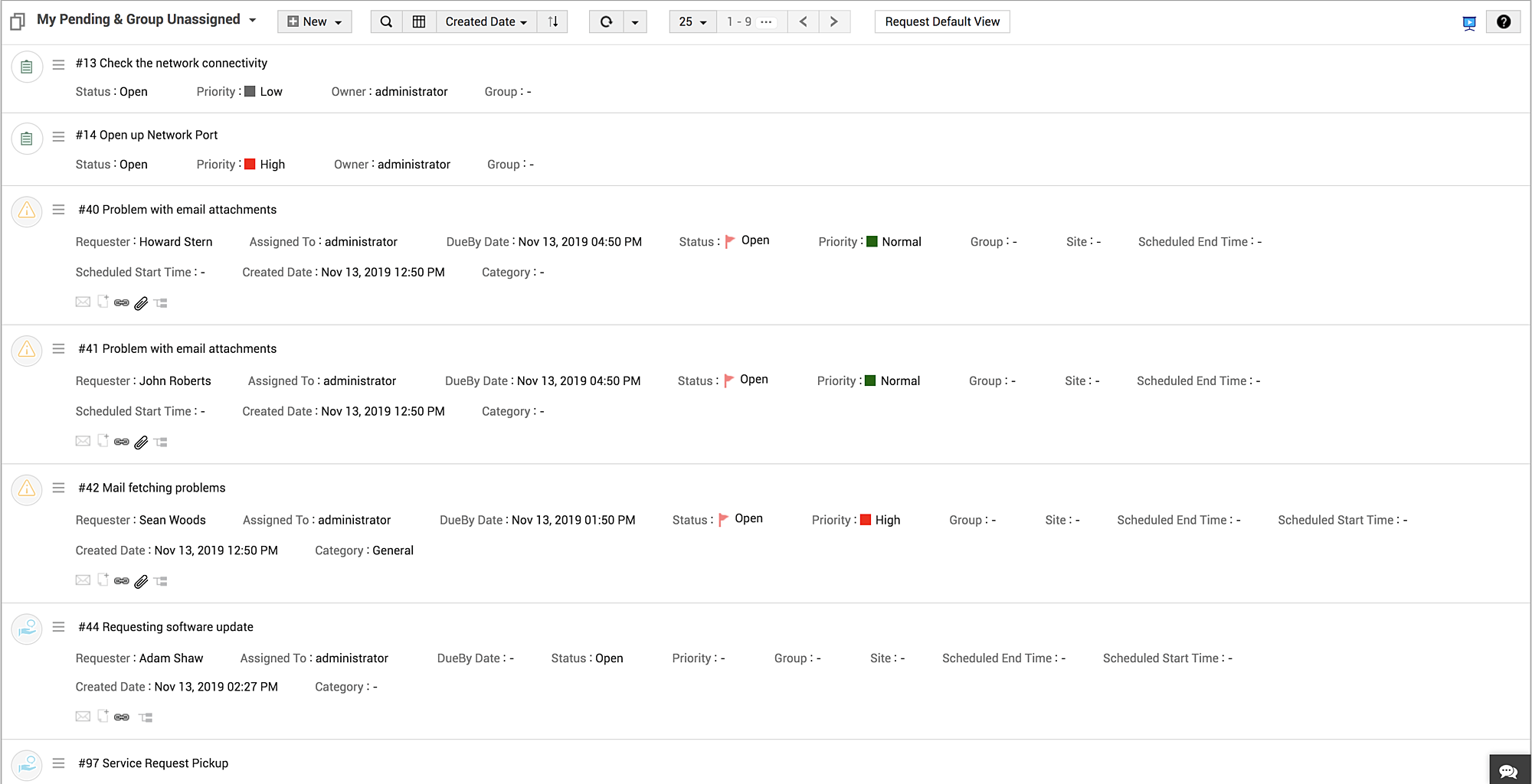Open the column chooser table icon
This screenshot has height=784, width=1532.
[419, 21]
